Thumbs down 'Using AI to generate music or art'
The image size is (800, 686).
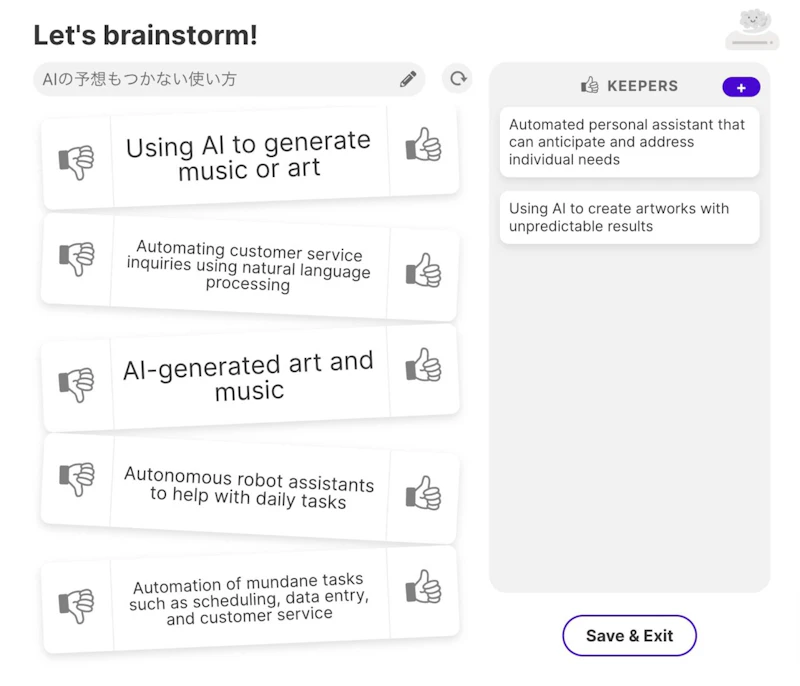point(76,162)
